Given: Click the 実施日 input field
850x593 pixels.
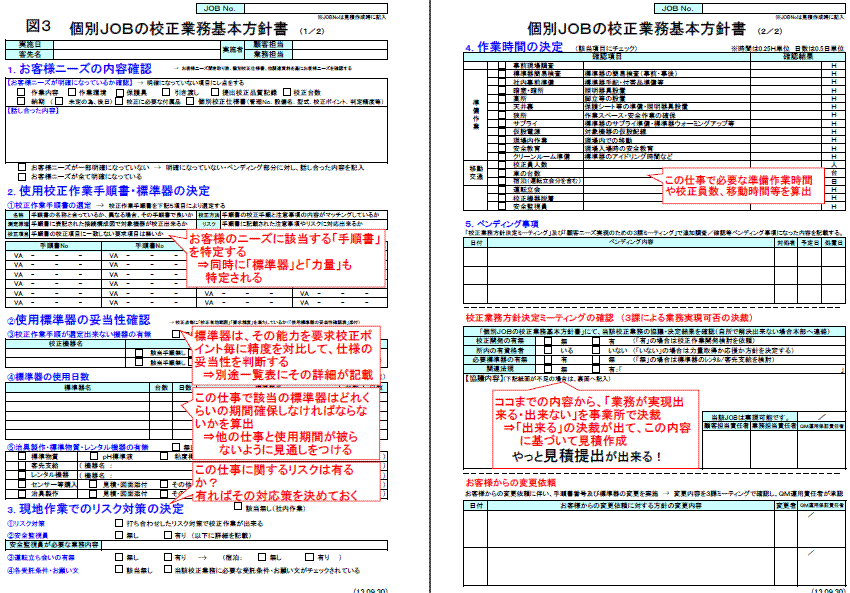Looking at the screenshot, I should point(137,44).
